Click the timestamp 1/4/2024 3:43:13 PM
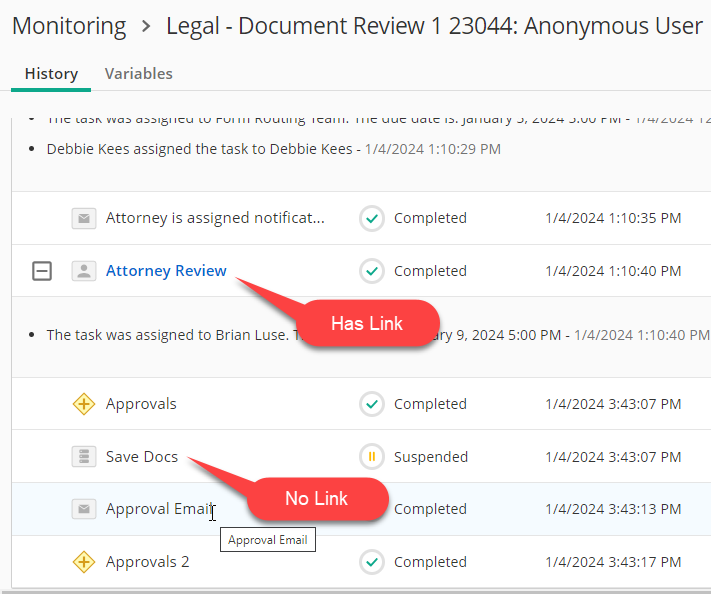Screen dimensions: 711x594 click(x=613, y=509)
